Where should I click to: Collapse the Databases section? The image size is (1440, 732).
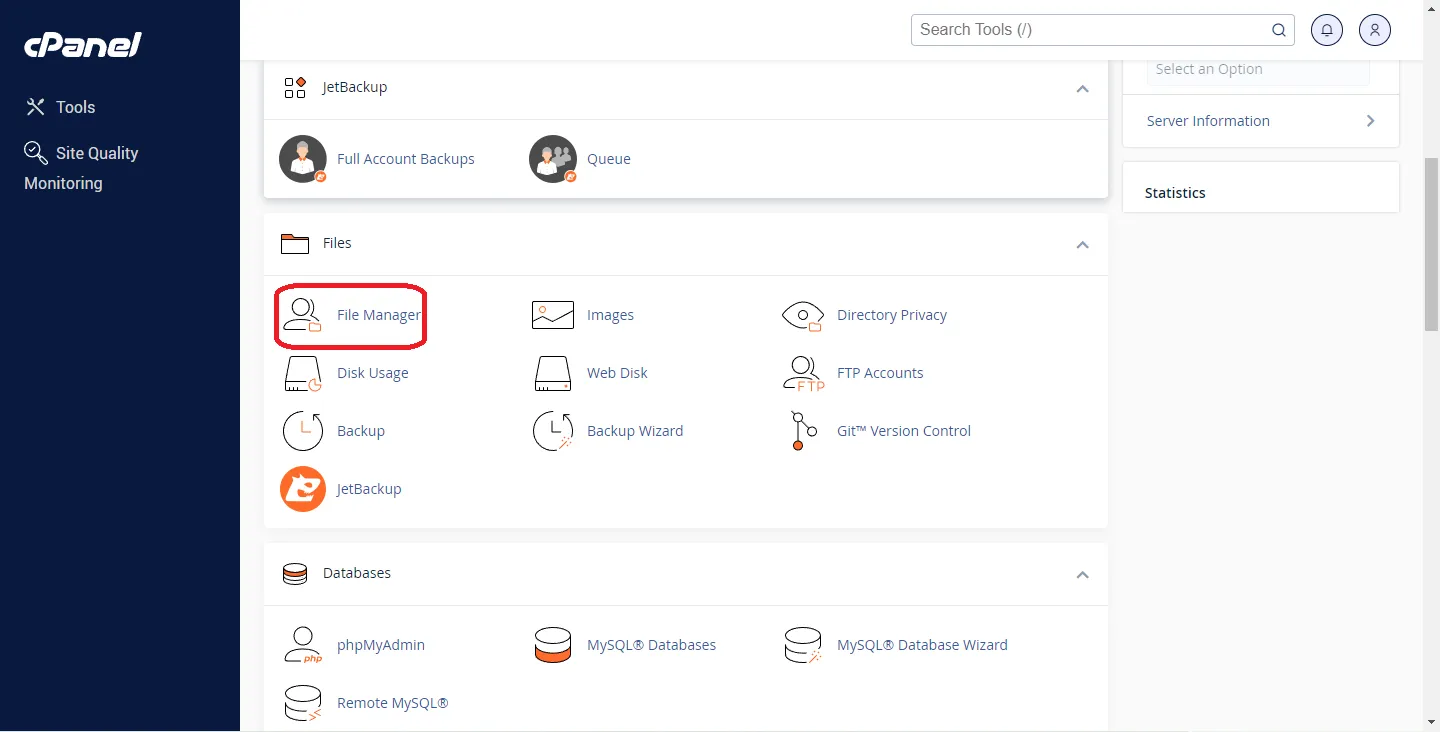coord(1082,574)
